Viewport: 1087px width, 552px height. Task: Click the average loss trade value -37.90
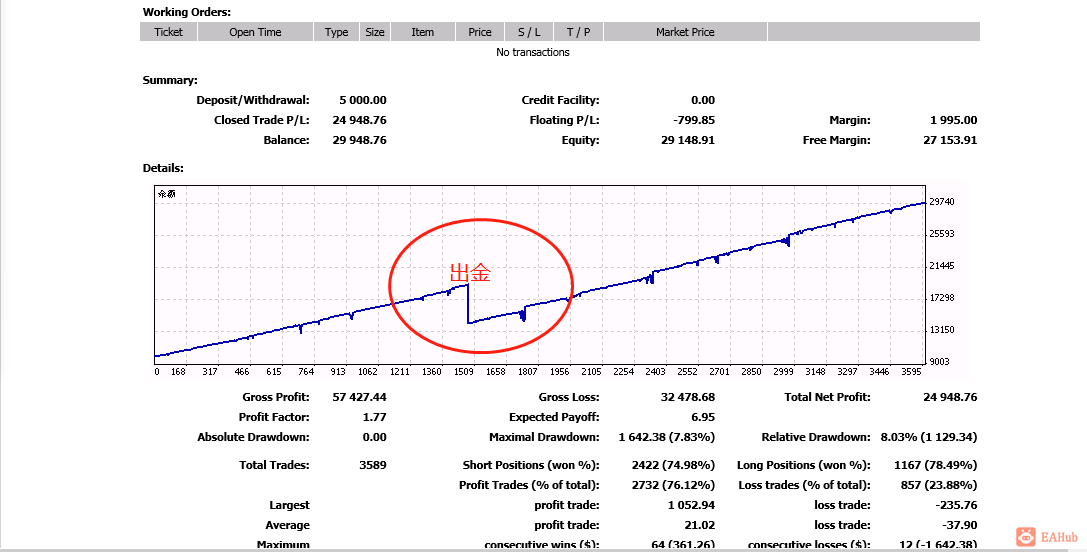[960, 526]
